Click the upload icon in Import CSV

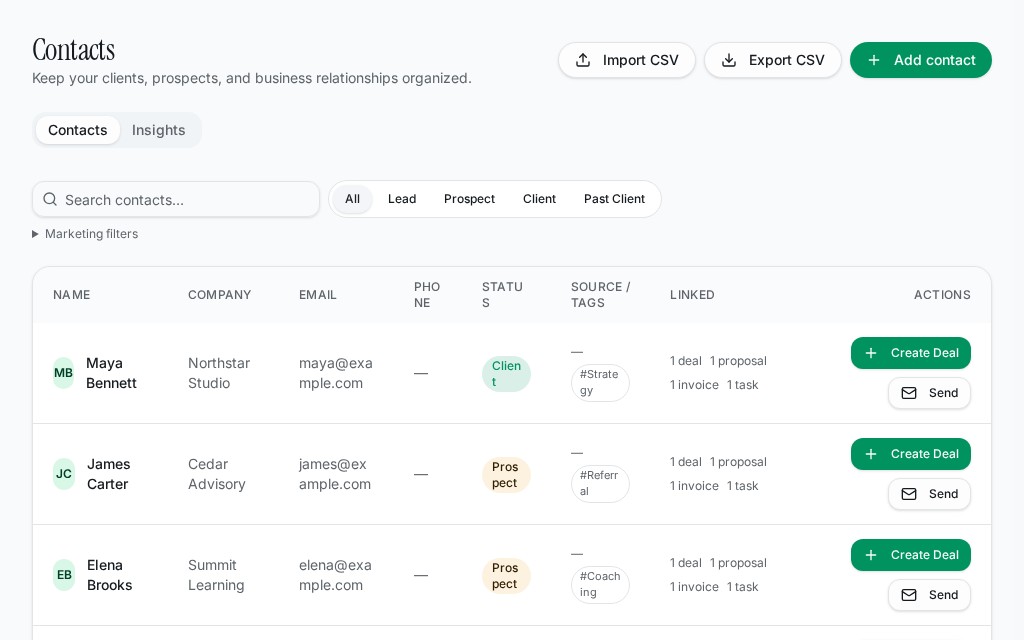[583, 60]
